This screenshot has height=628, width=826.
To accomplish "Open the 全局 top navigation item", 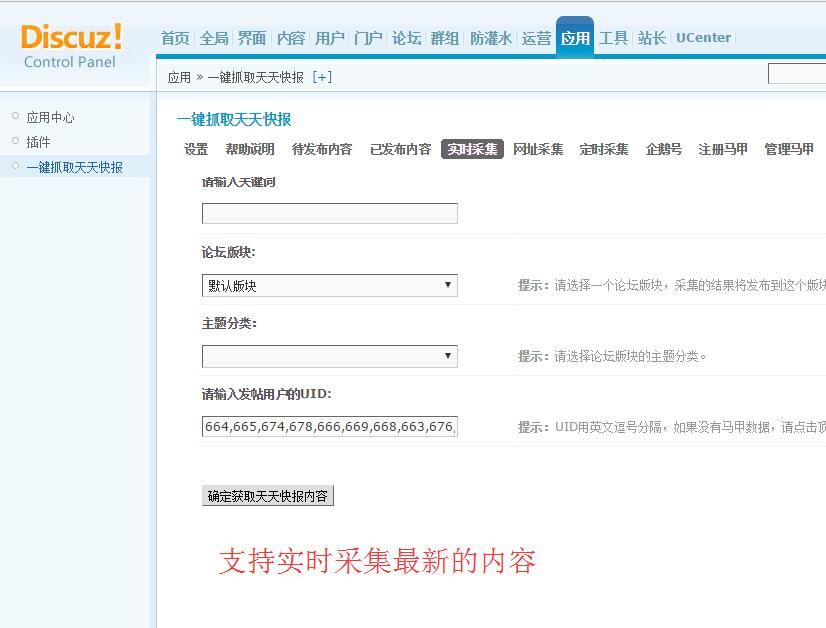I will [214, 38].
